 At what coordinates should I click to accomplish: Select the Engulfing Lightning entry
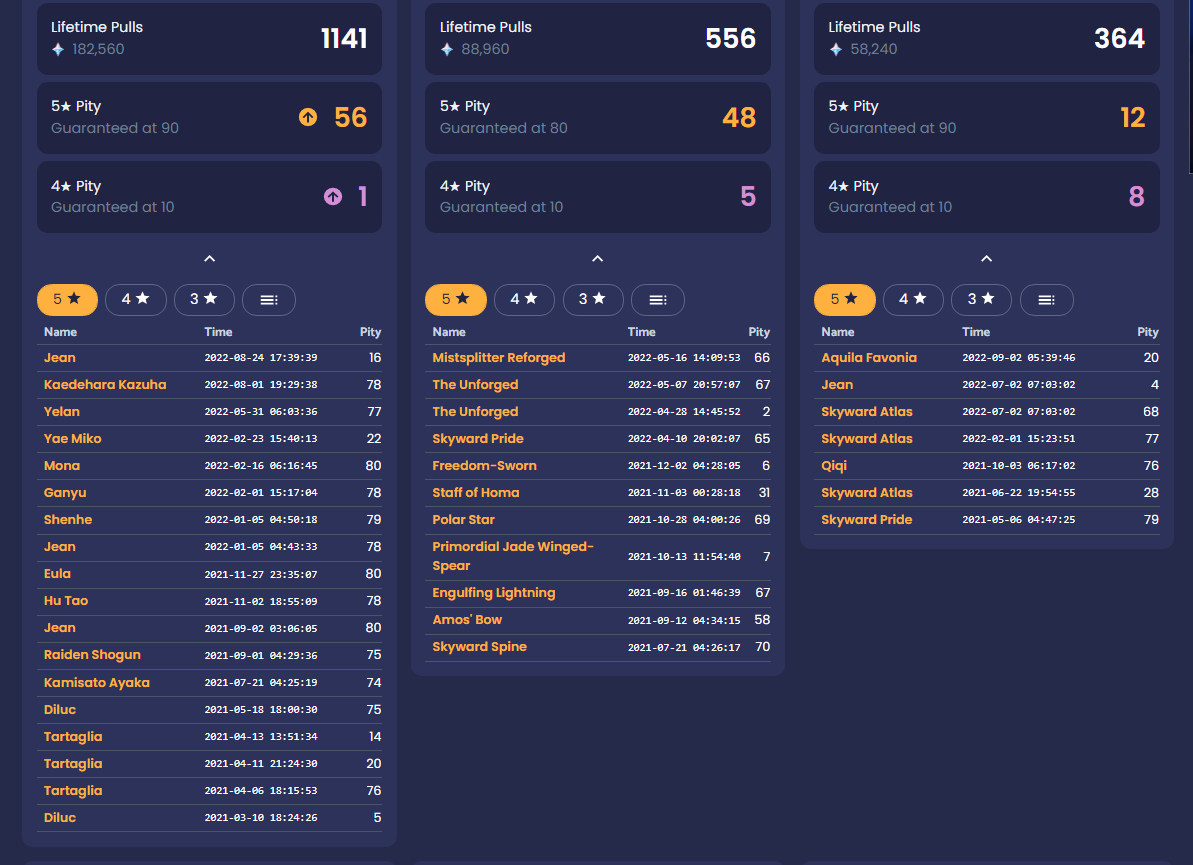click(x=598, y=593)
